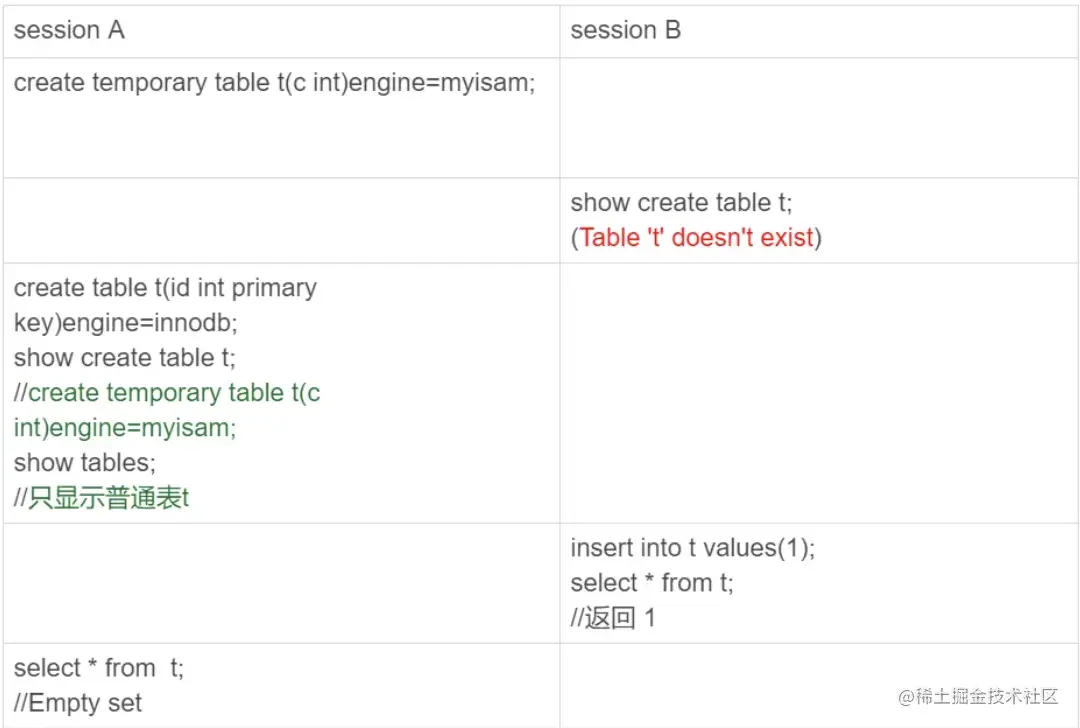
Task: Click the '//返回 1' result line
Action: [x=612, y=618]
